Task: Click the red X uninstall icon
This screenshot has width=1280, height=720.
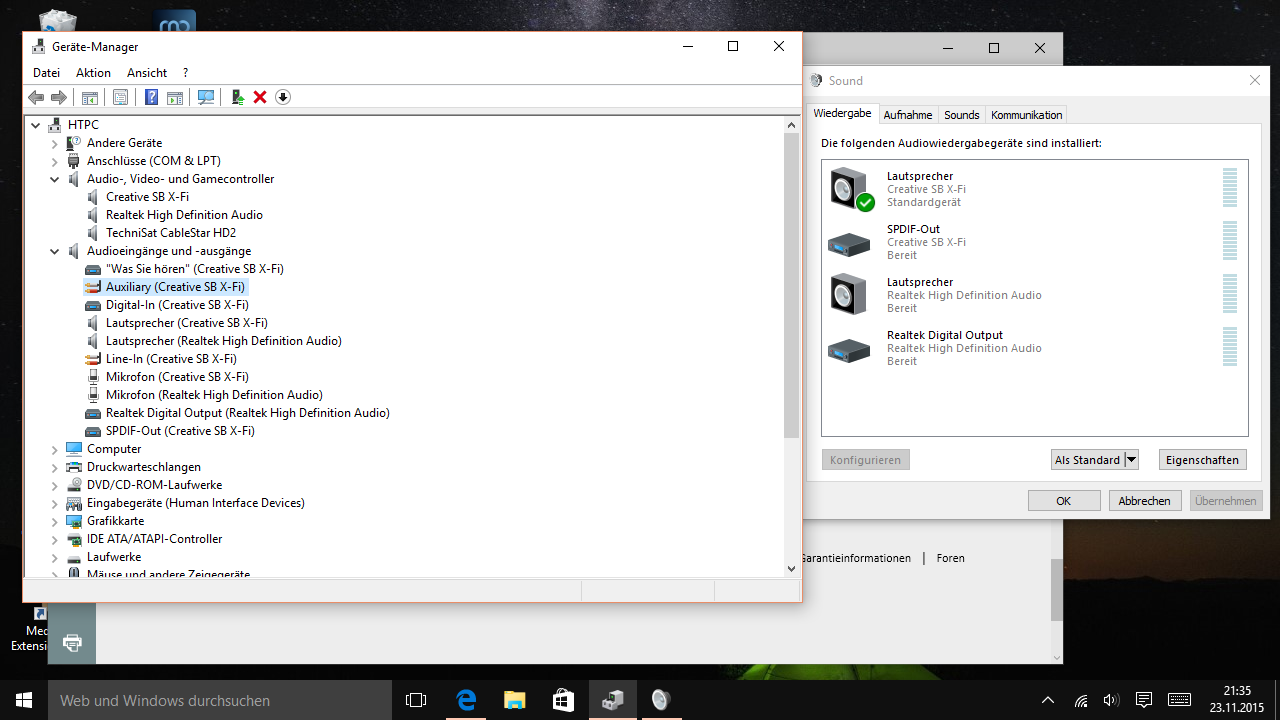Action: (x=260, y=97)
